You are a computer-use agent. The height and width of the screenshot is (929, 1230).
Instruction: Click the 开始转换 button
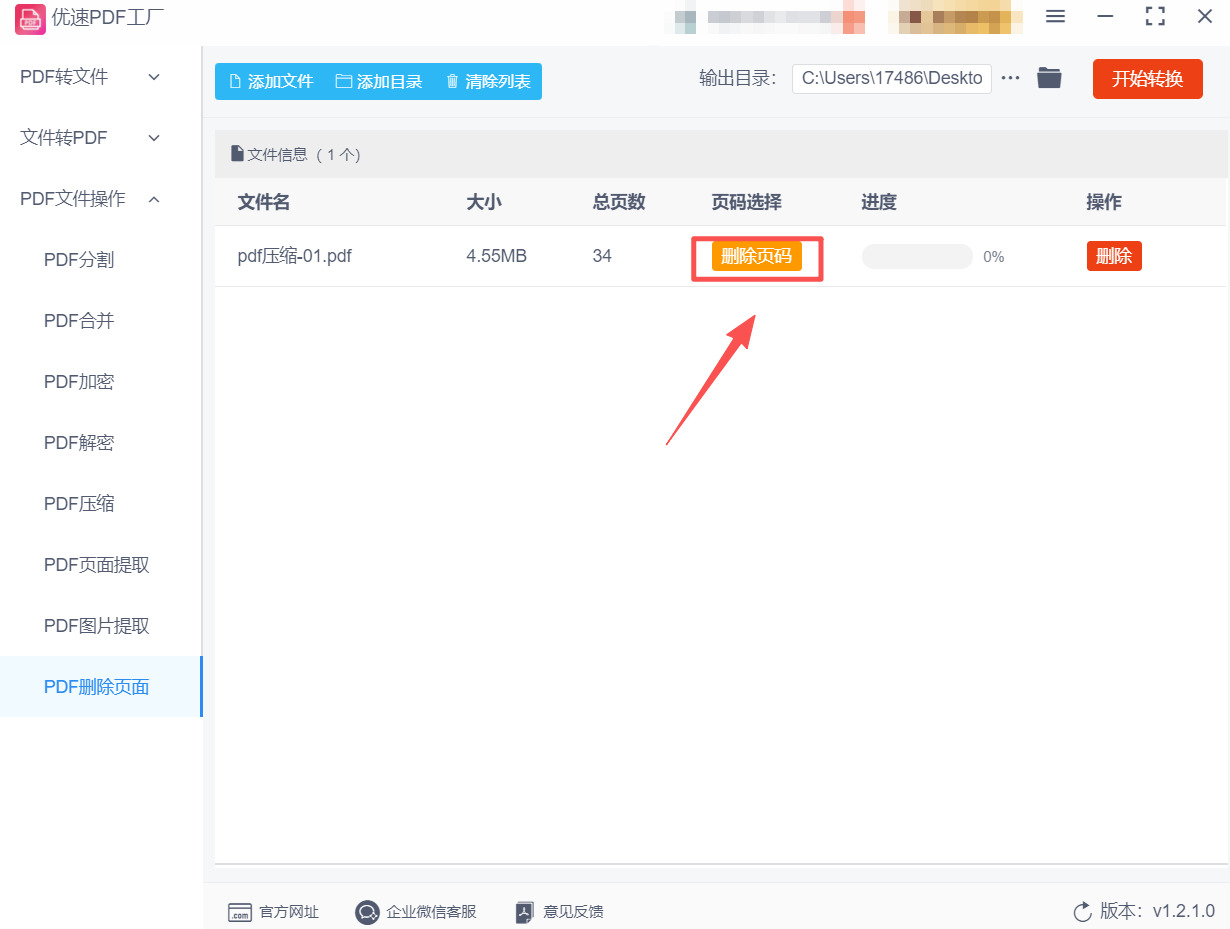click(x=1147, y=78)
